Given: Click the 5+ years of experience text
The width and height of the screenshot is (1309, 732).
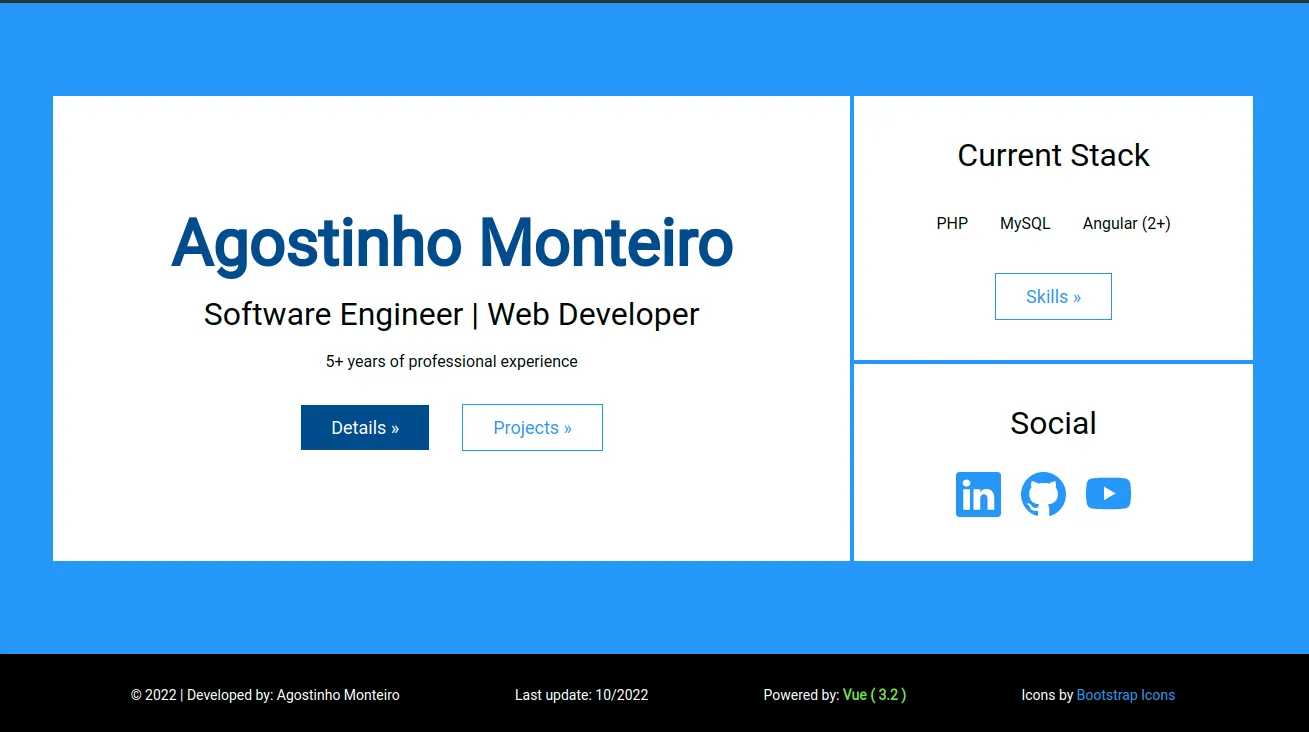Looking at the screenshot, I should click(x=451, y=361).
